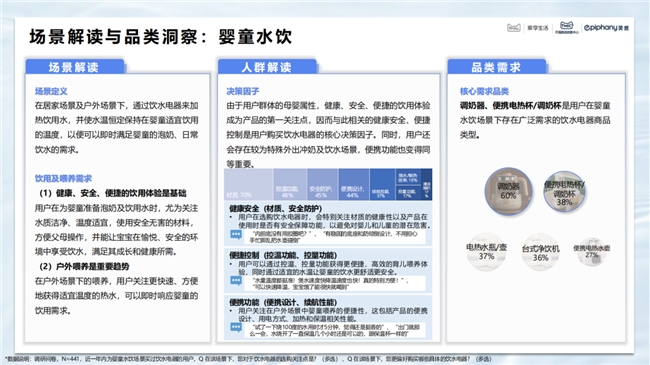Click the chat bubble icon under 便携功能
The image size is (650, 365).
tap(236, 328)
